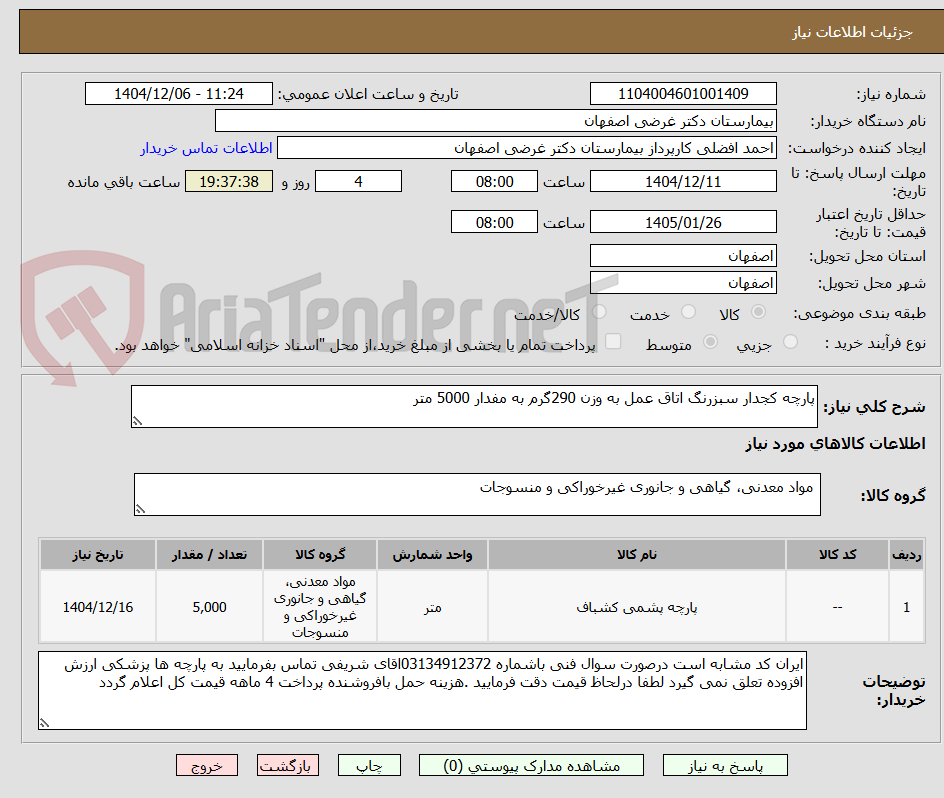Click the unit cell 'متر'
This screenshot has width=944, height=798.
432,607
